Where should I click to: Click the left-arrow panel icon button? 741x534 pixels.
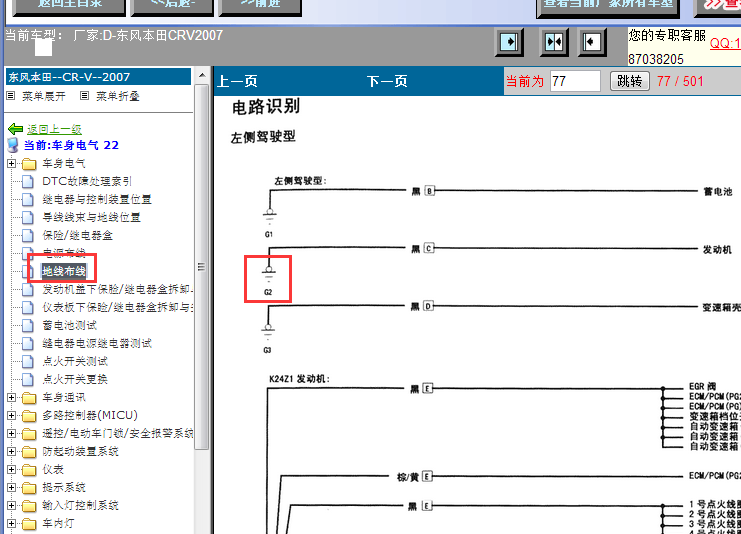point(592,42)
